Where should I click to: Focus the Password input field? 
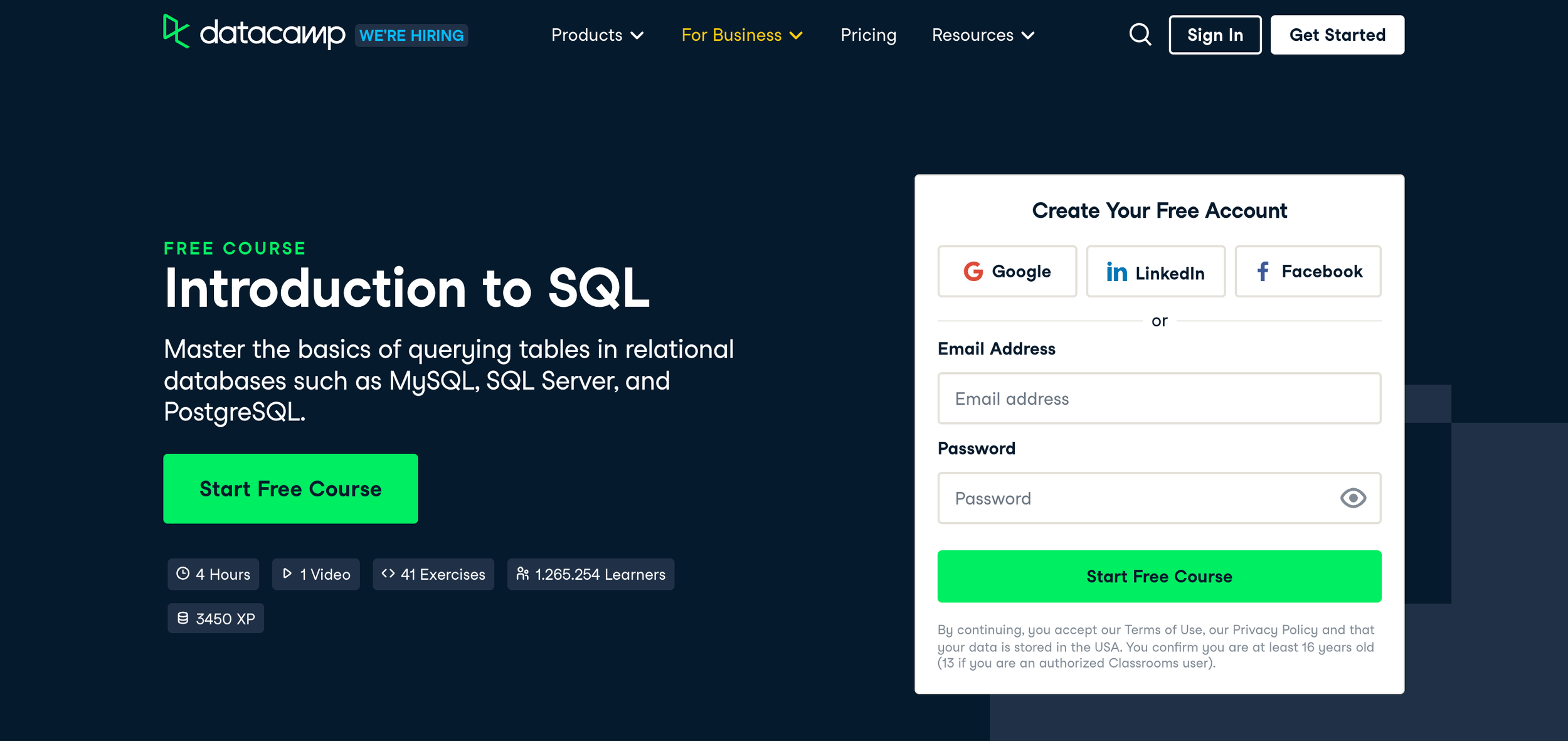1159,498
